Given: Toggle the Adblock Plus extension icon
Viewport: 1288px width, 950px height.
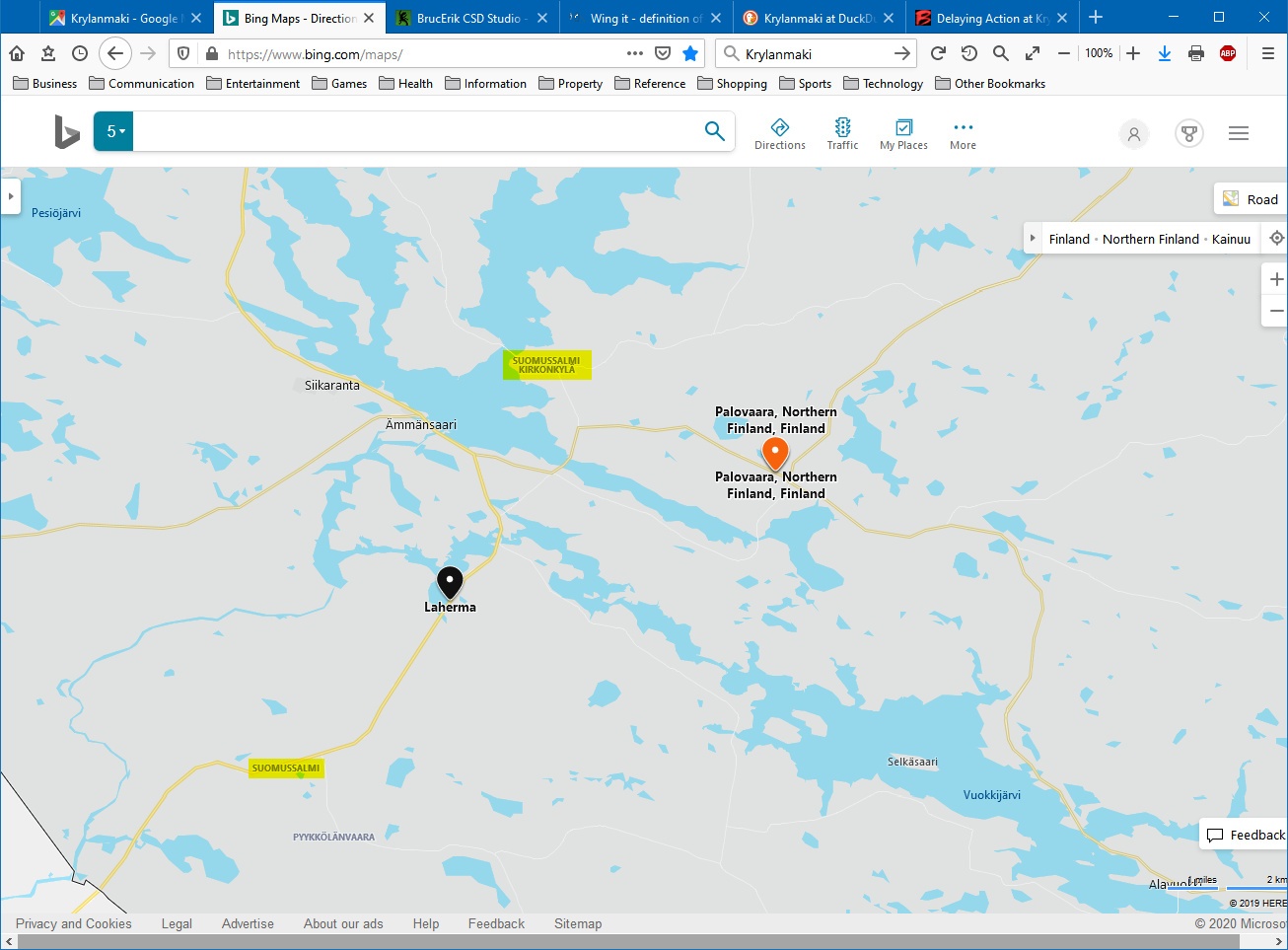Looking at the screenshot, I should (1228, 53).
